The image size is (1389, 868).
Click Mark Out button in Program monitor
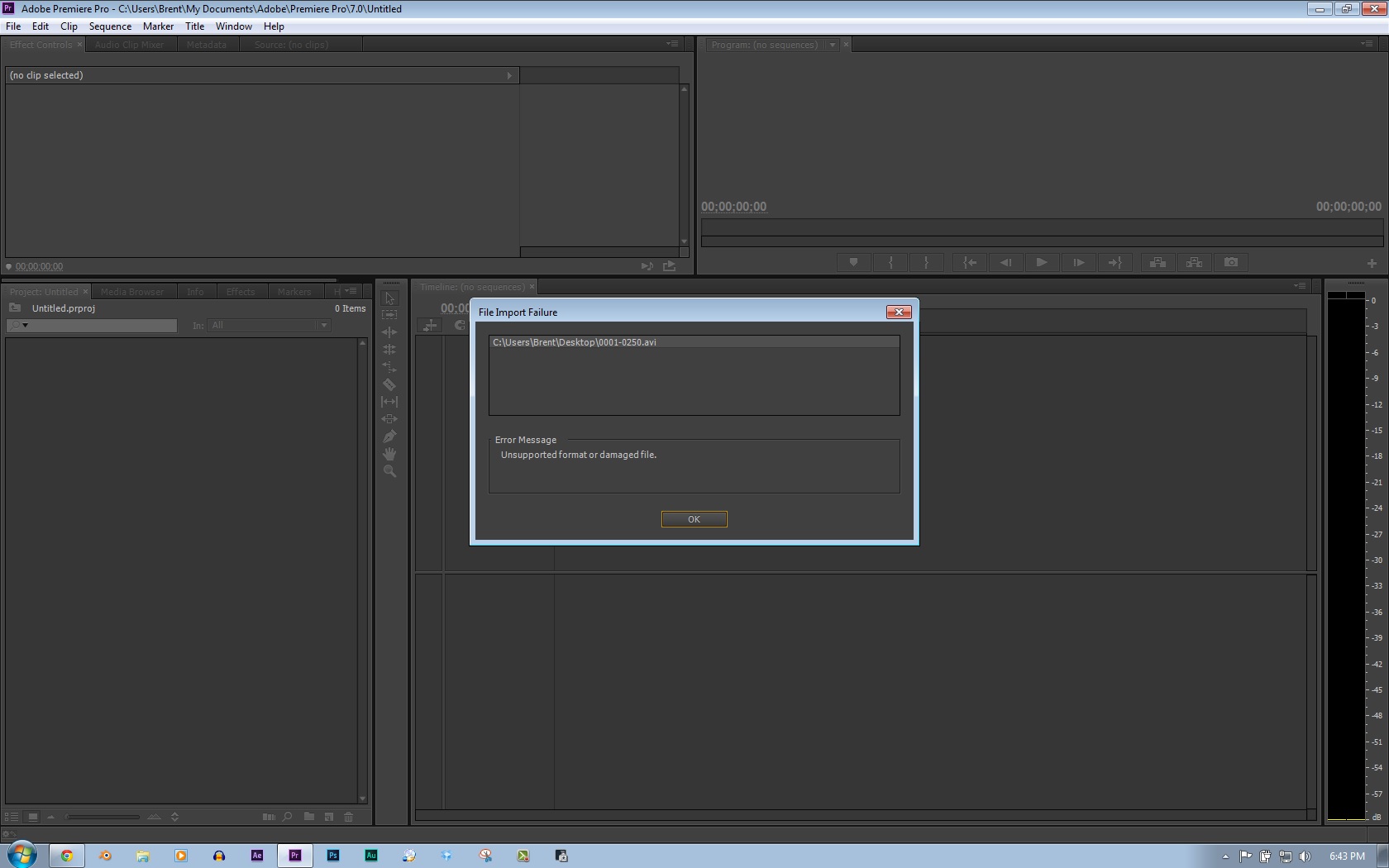click(x=927, y=263)
